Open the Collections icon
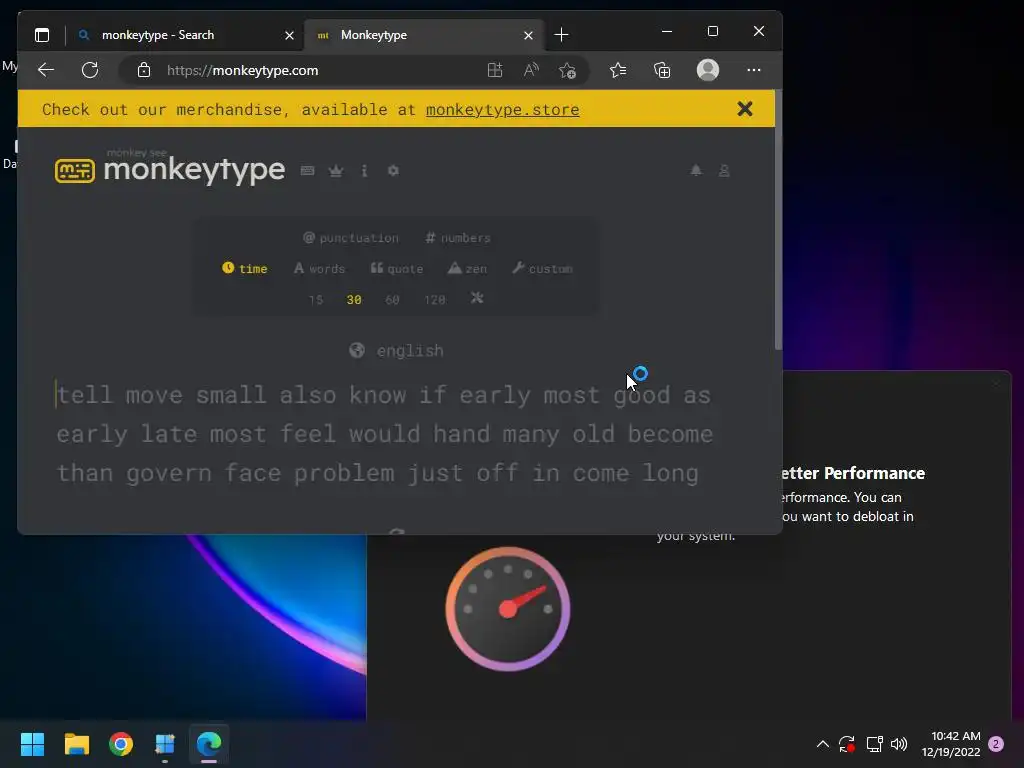 [x=662, y=70]
